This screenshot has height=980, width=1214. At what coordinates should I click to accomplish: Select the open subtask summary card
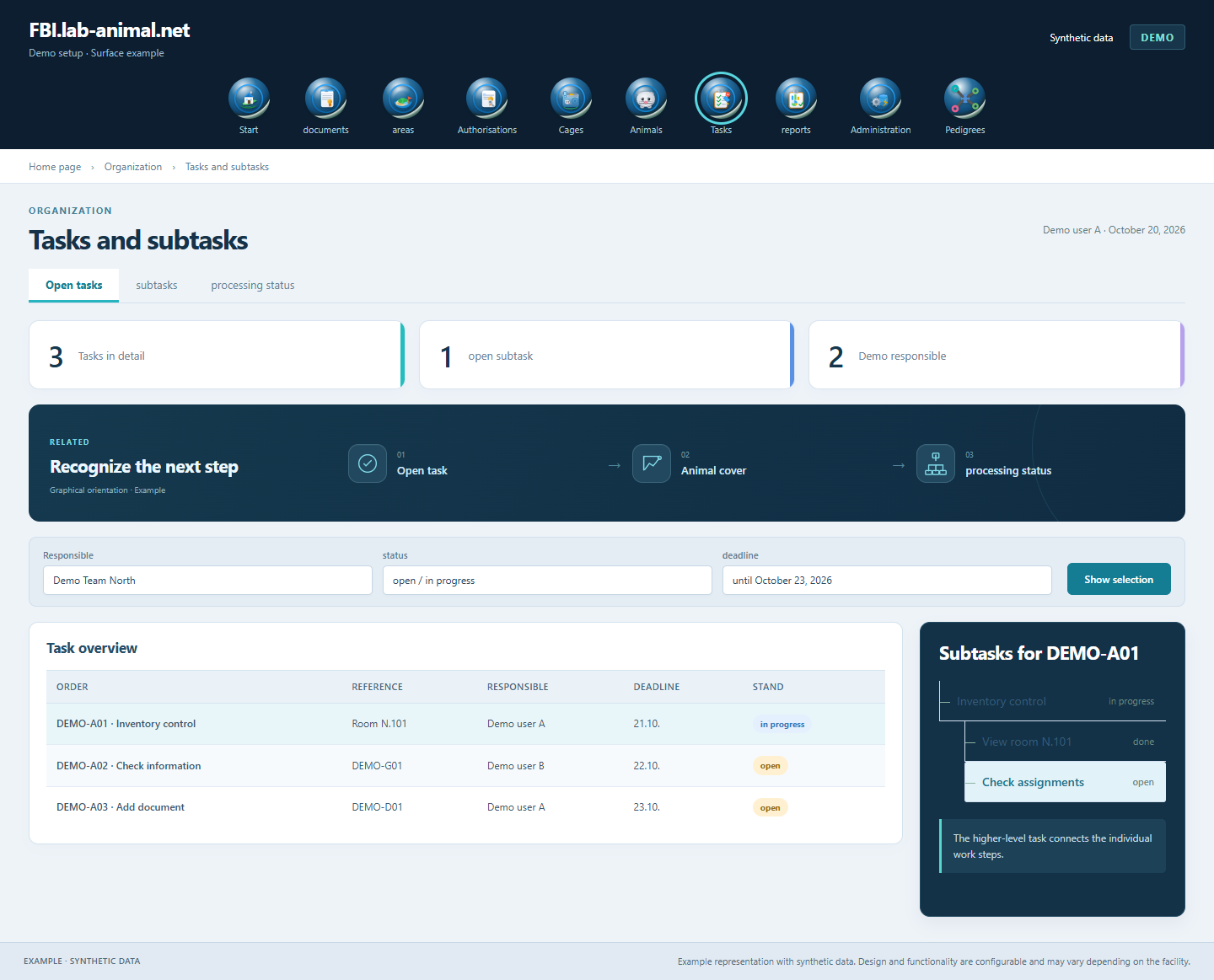tap(607, 355)
